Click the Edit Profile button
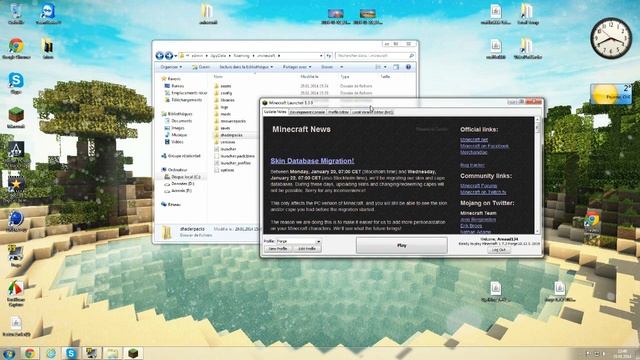 click(x=307, y=249)
